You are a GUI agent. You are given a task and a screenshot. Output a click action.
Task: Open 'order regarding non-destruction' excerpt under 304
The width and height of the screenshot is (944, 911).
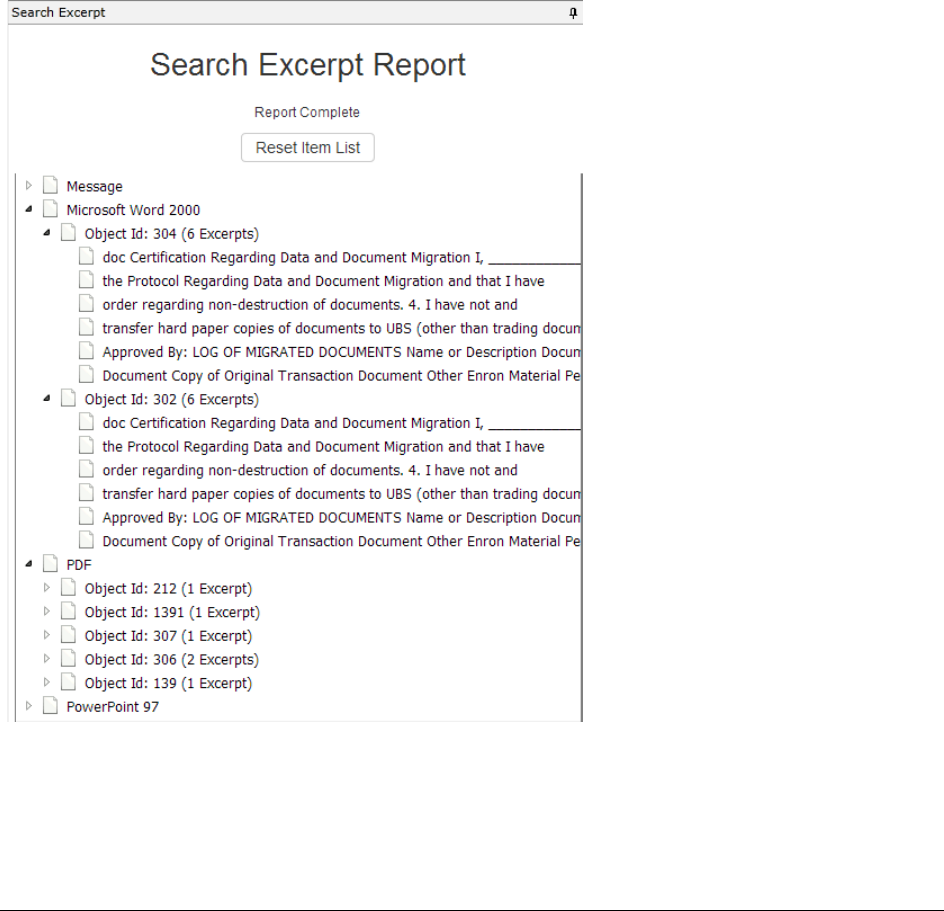(x=310, y=305)
